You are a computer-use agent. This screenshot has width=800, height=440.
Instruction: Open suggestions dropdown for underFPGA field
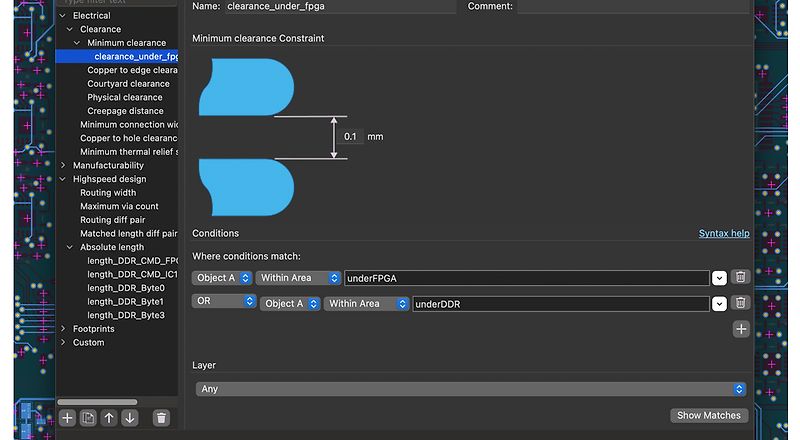(719, 278)
